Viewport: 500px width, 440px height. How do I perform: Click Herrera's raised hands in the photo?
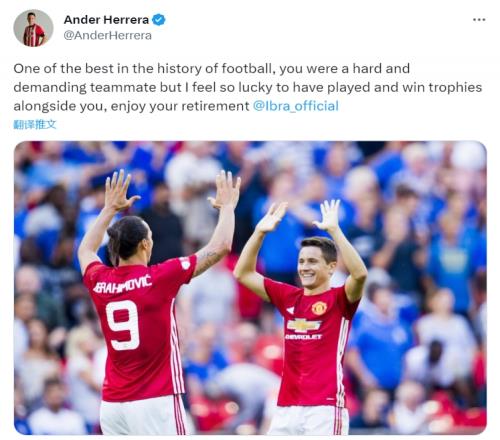pos(299,216)
